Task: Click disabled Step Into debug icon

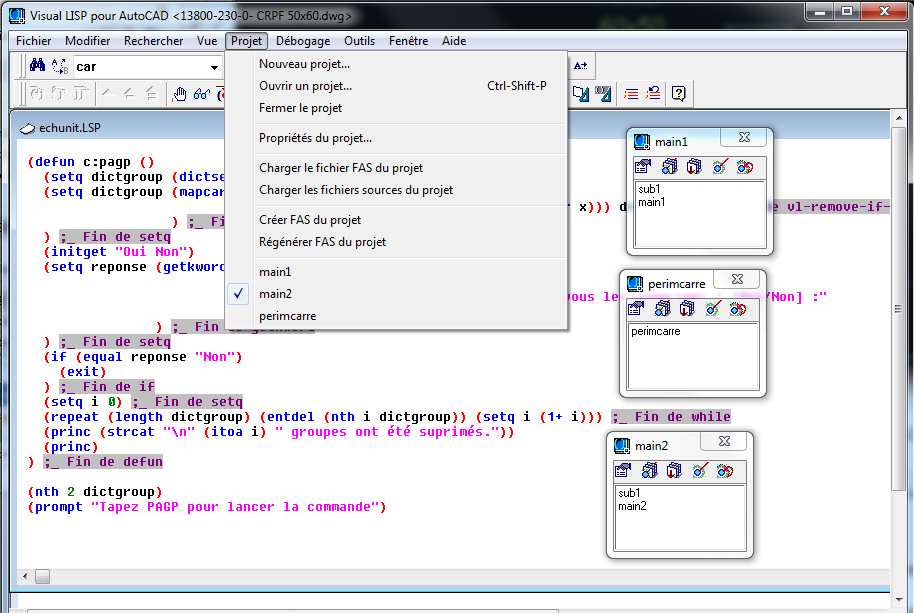Action: 37,93
